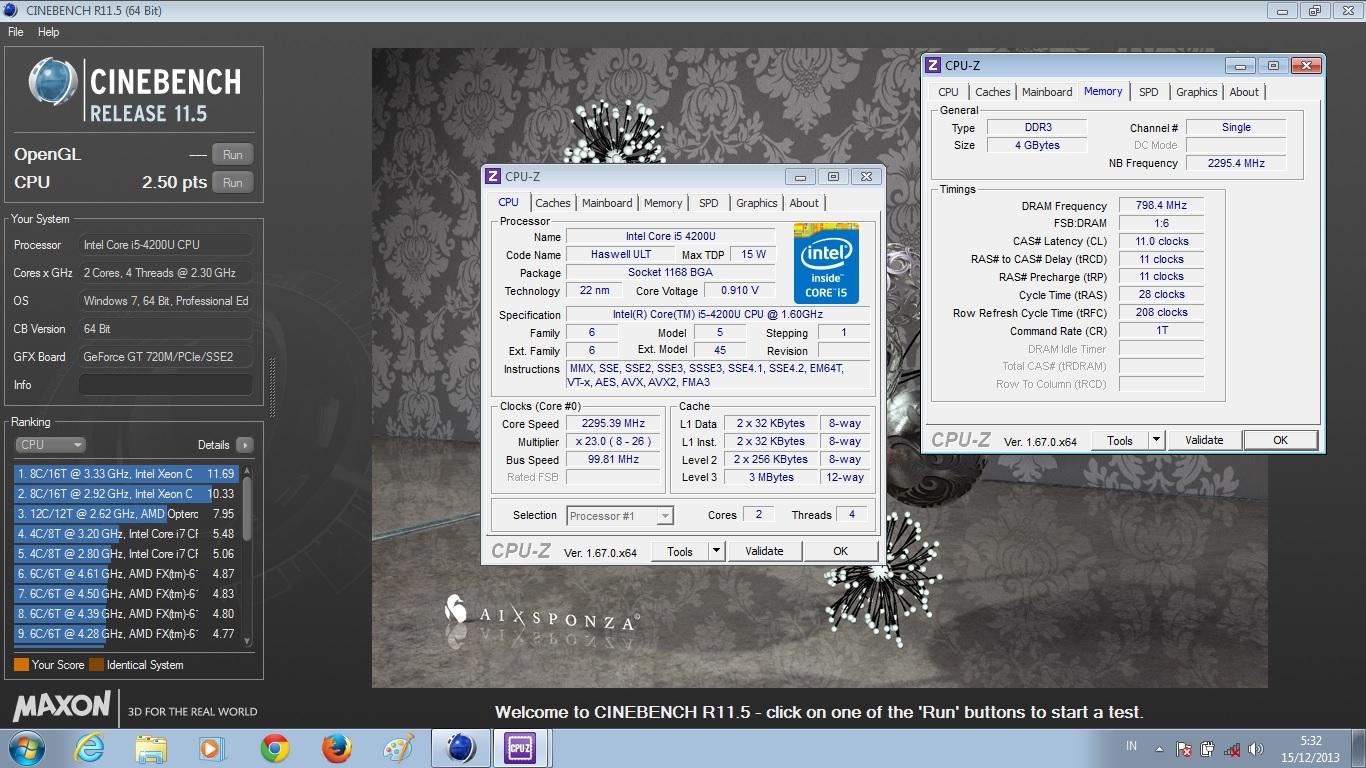This screenshot has width=1366, height=768.
Task: Click the Cinebench Release 11.5 logo
Action: (x=134, y=90)
